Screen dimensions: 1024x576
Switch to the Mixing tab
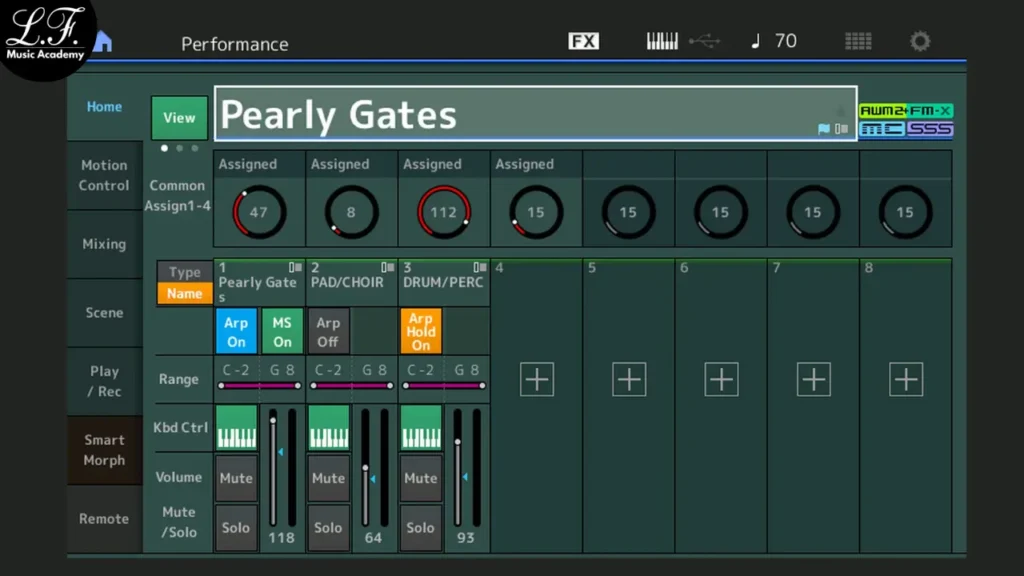click(104, 244)
